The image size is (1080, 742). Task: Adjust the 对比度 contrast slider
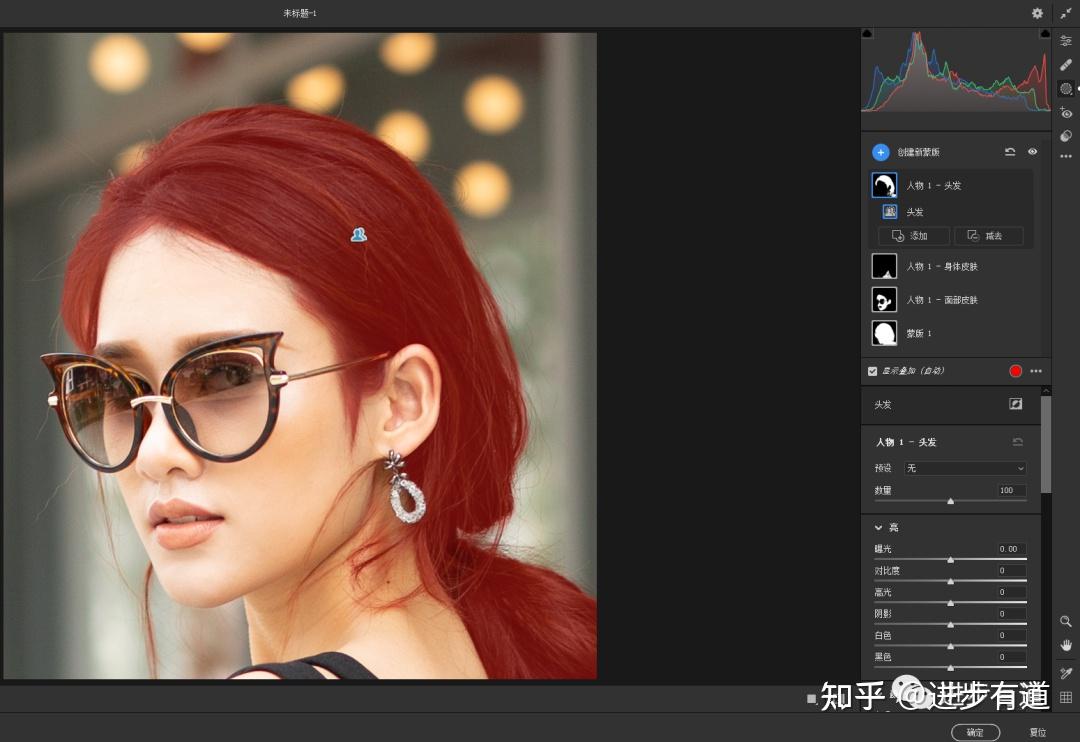click(x=951, y=581)
